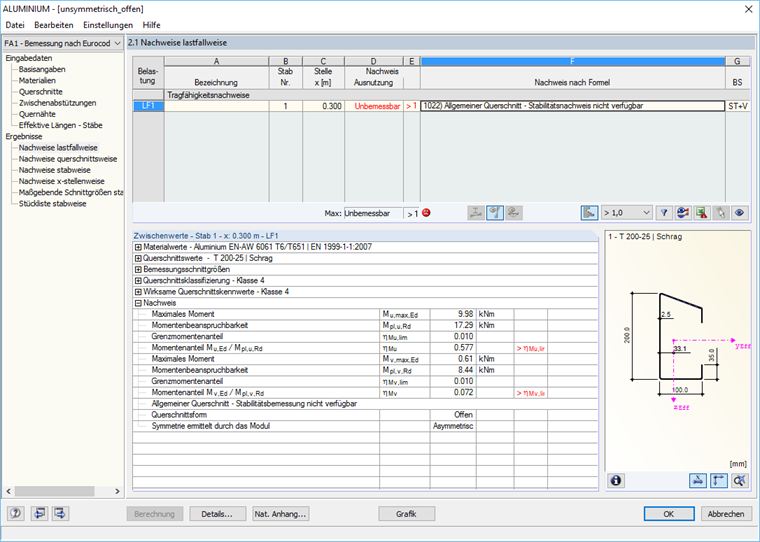Click the Querschnittsform Offen row
The width and height of the screenshot is (760, 542).
[365, 415]
